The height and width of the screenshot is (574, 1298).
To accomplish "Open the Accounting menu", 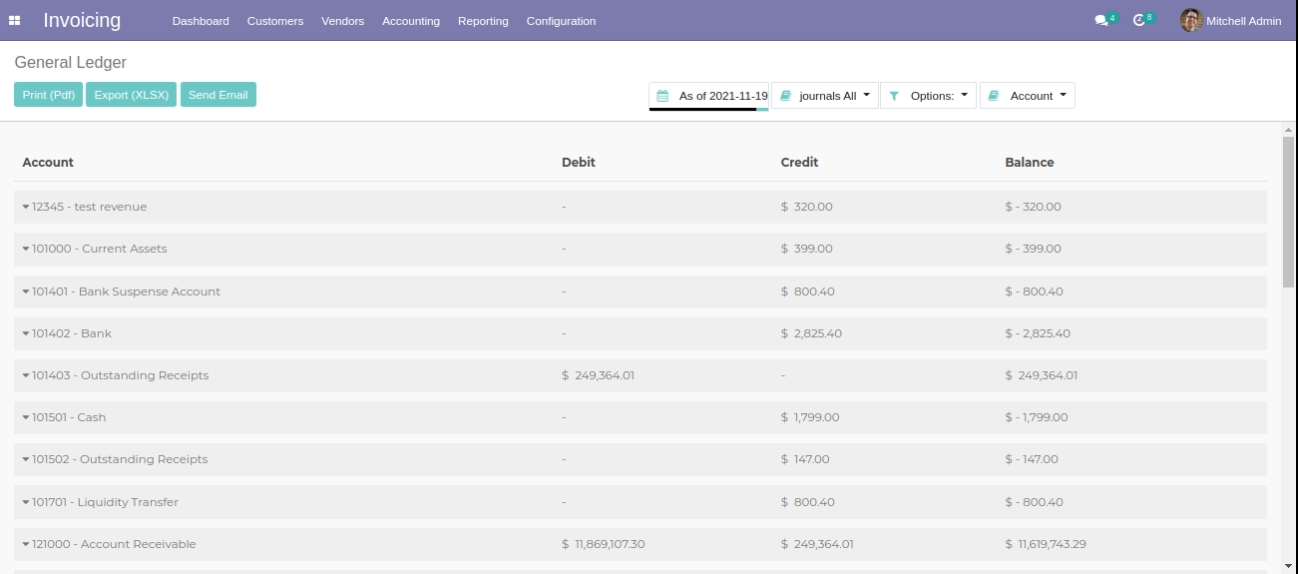I will pos(411,21).
